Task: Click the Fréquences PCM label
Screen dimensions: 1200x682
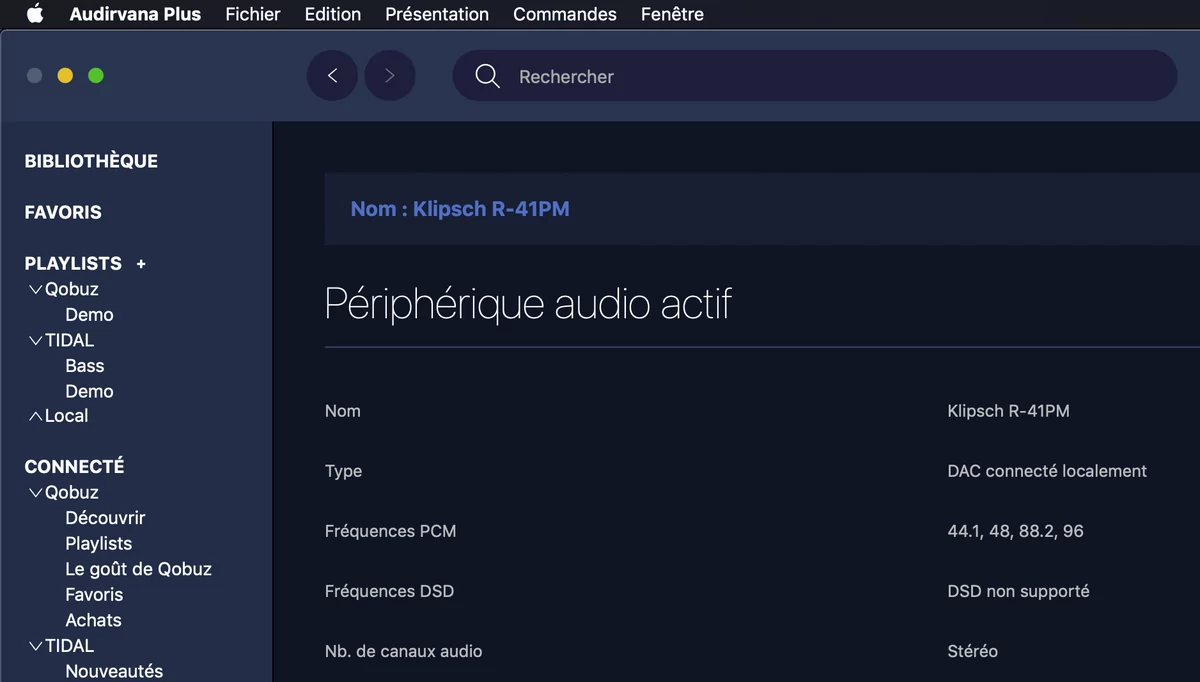Action: [x=390, y=531]
